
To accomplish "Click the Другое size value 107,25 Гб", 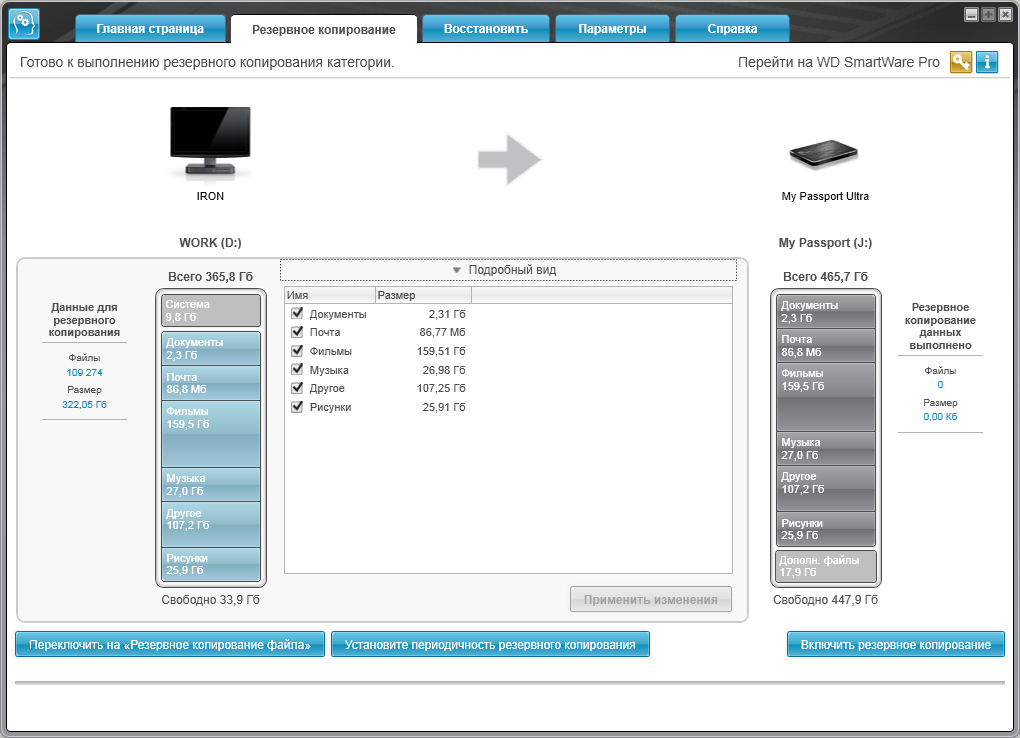I will (441, 388).
